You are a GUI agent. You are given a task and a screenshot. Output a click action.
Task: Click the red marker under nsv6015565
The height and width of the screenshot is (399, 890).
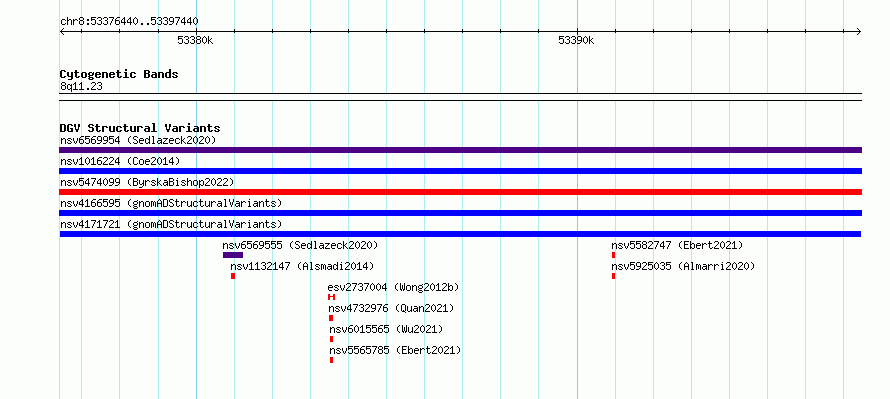[331, 339]
